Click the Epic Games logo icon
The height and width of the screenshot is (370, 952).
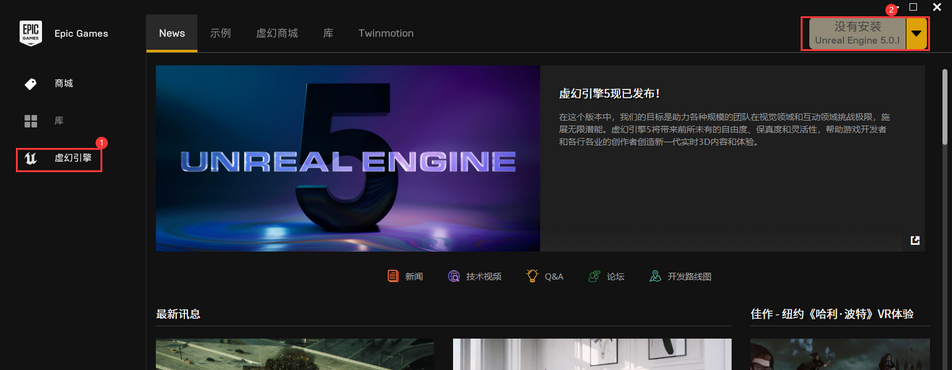tap(31, 33)
